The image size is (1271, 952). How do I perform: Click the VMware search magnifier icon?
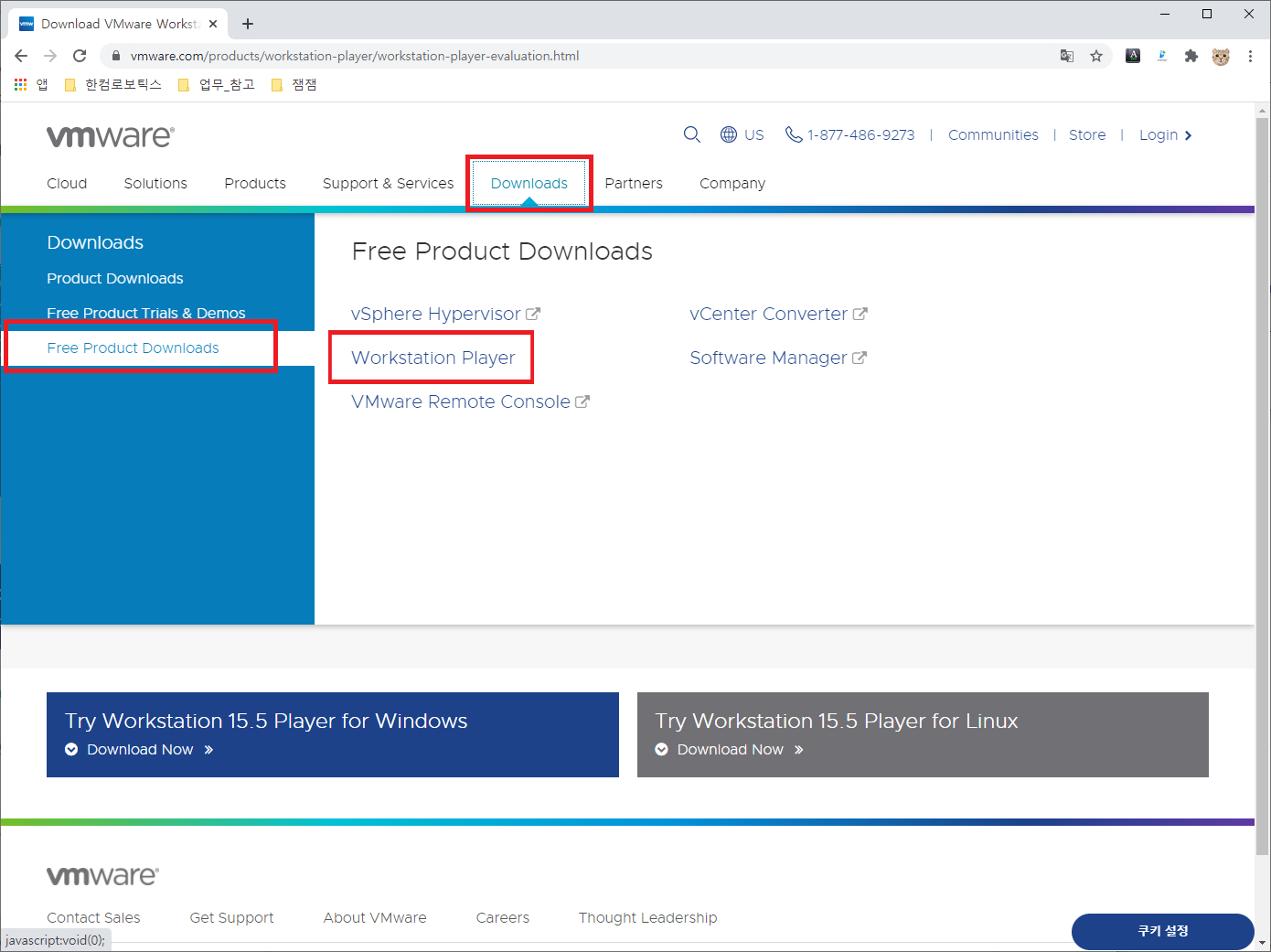coord(692,134)
